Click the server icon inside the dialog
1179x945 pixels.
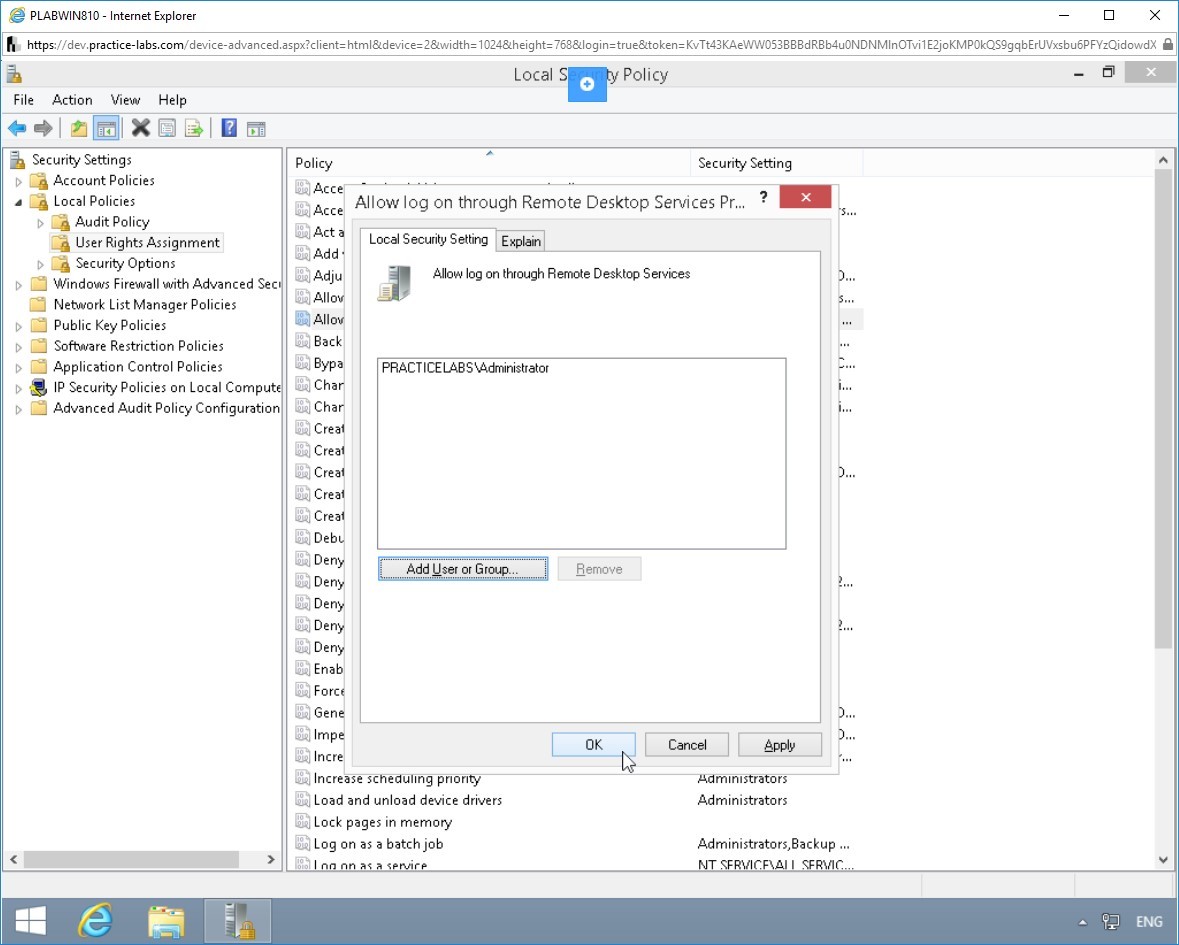[x=394, y=283]
